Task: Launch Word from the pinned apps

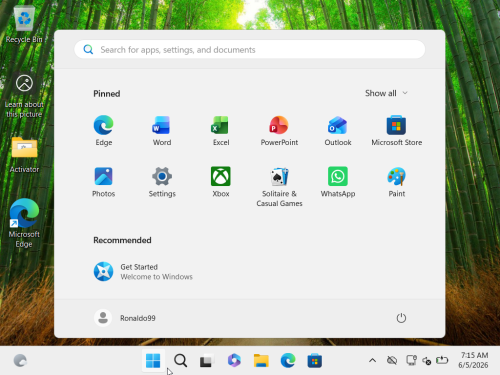Action: pyautogui.click(x=162, y=131)
